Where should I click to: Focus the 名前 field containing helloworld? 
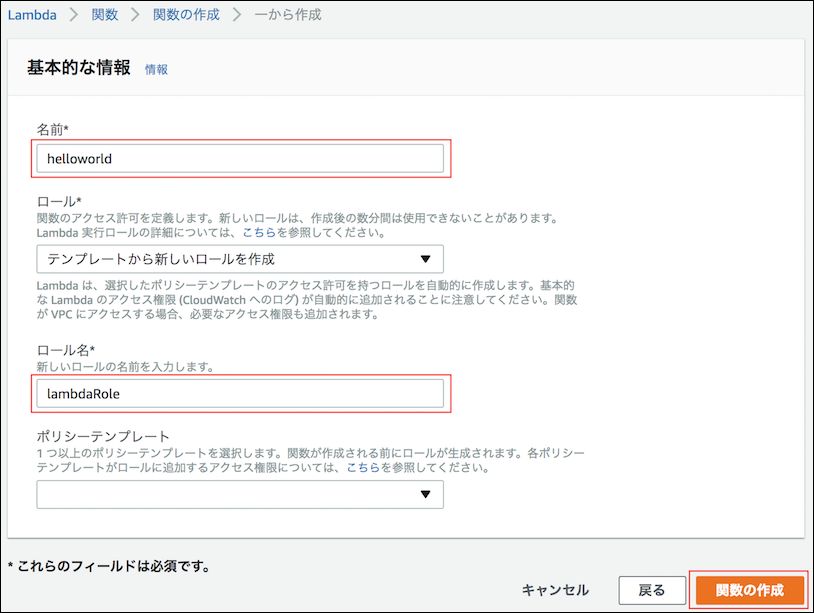point(240,158)
